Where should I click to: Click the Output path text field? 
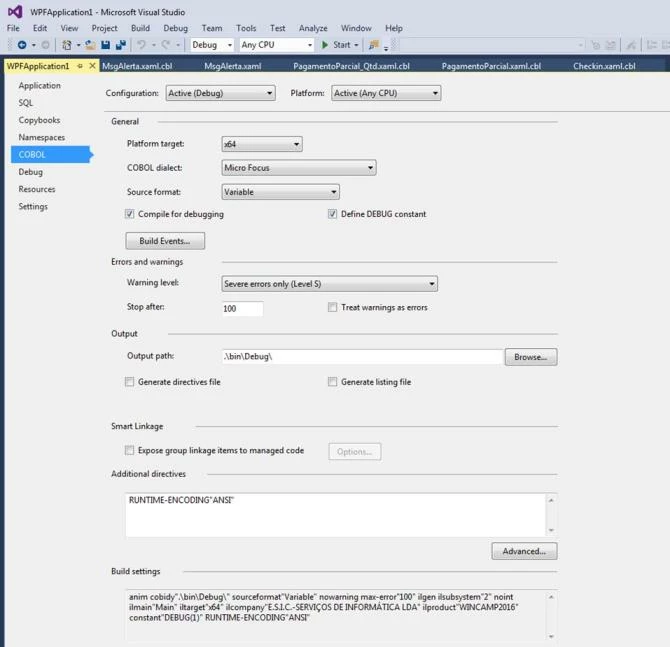point(362,357)
